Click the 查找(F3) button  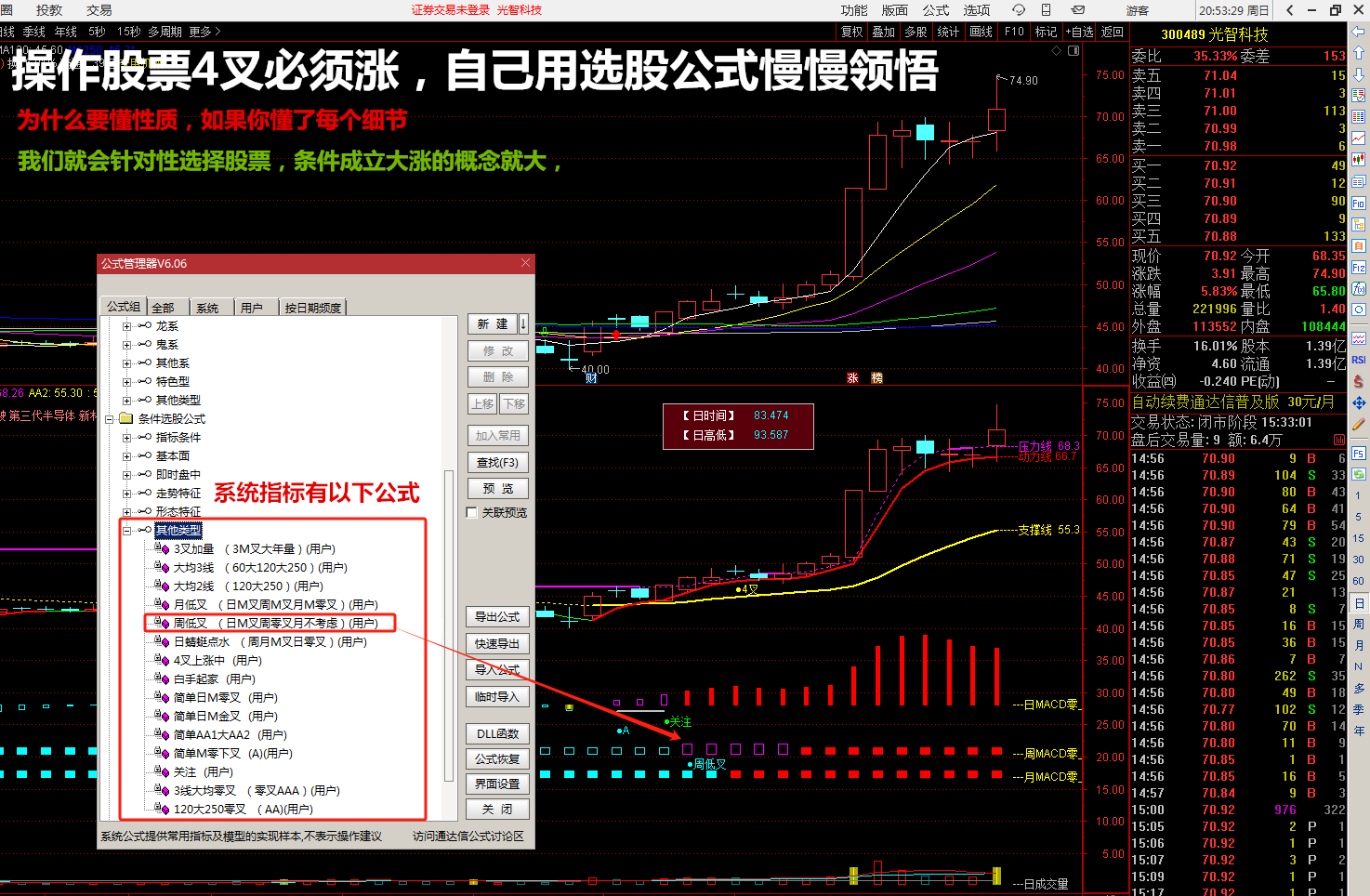497,463
